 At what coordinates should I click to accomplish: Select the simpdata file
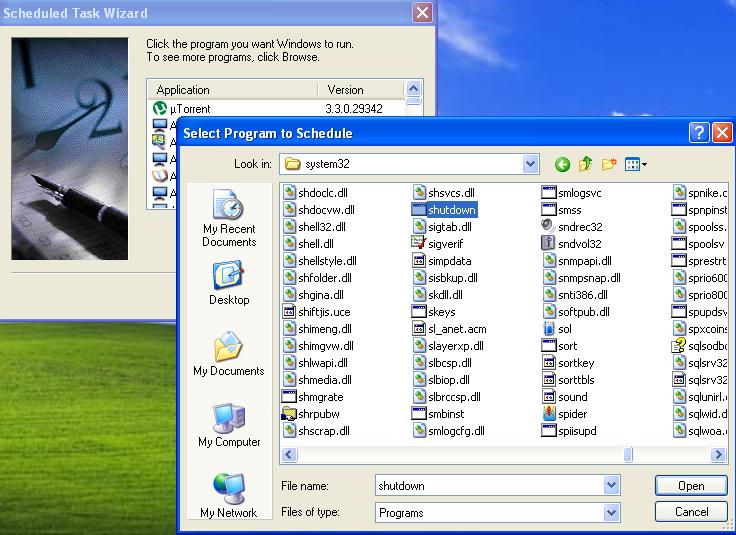(442, 261)
